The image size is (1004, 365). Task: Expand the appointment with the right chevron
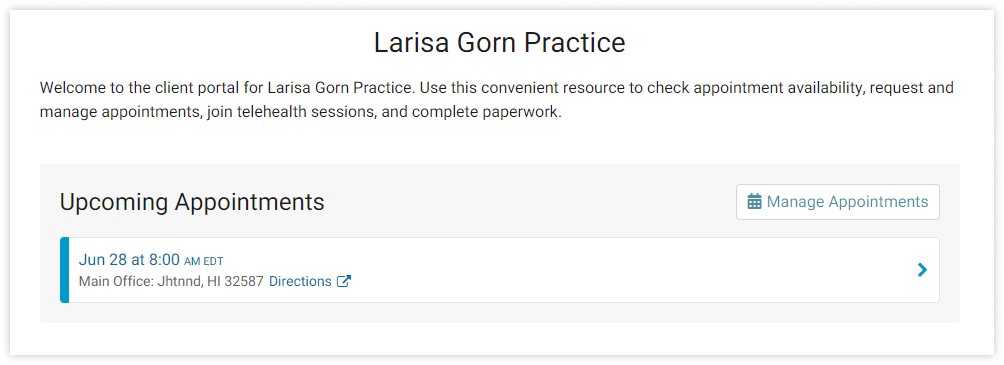pyautogui.click(x=922, y=270)
